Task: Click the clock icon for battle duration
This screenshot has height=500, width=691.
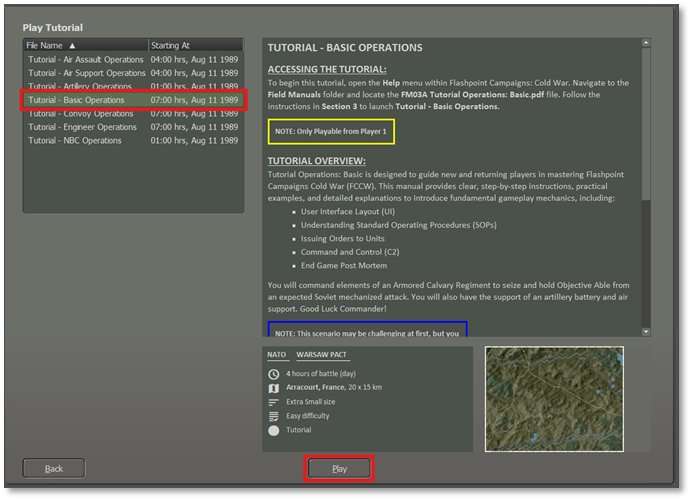Action: [274, 374]
